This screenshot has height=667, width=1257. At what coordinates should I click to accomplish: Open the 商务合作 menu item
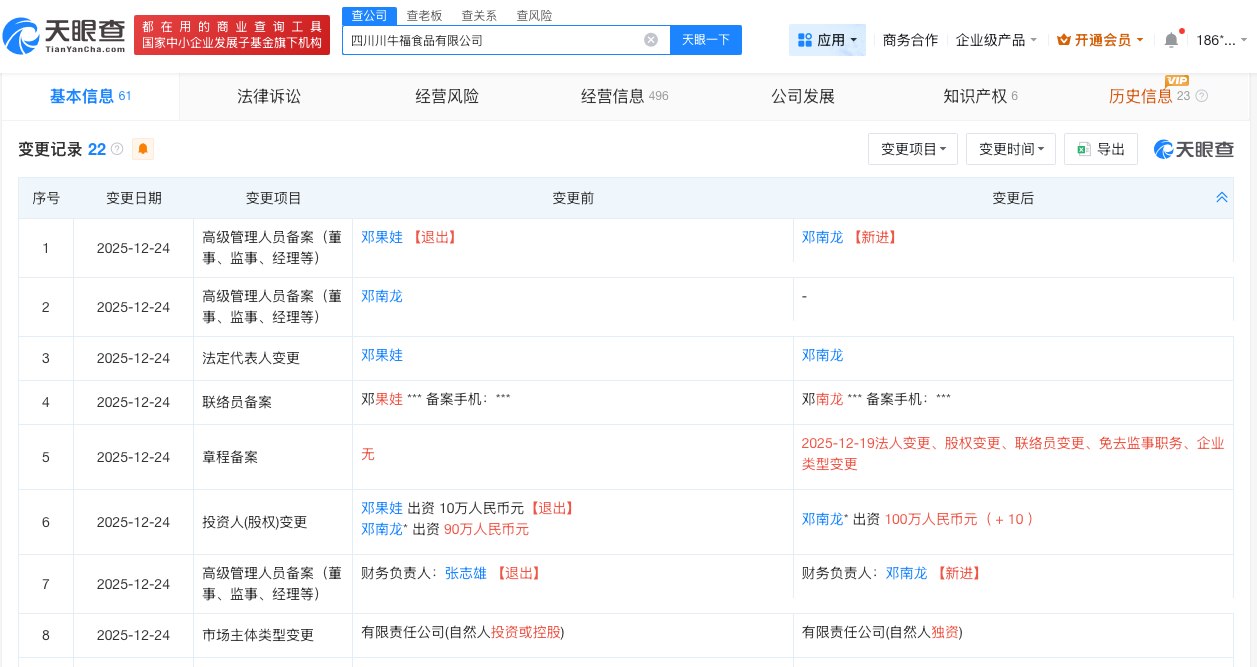click(x=910, y=40)
